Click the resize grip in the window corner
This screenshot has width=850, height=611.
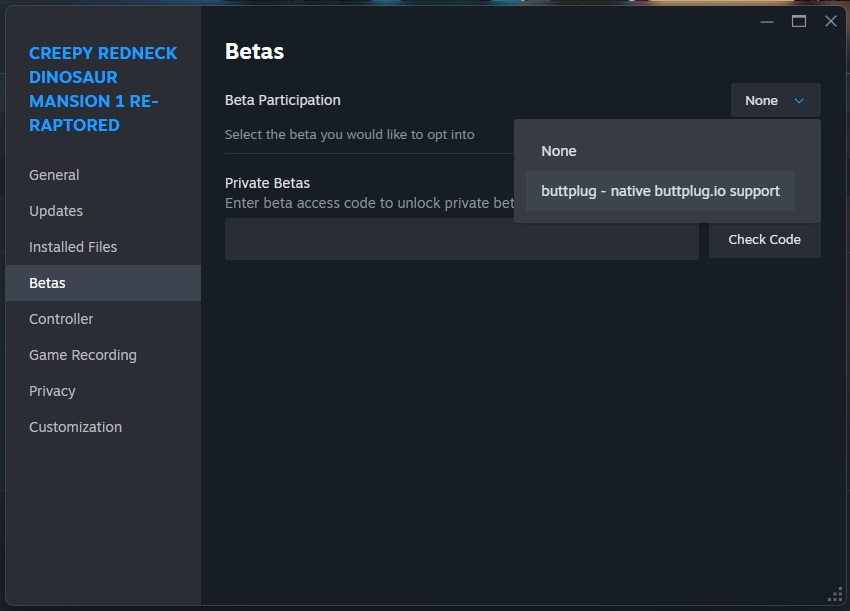coord(835,595)
